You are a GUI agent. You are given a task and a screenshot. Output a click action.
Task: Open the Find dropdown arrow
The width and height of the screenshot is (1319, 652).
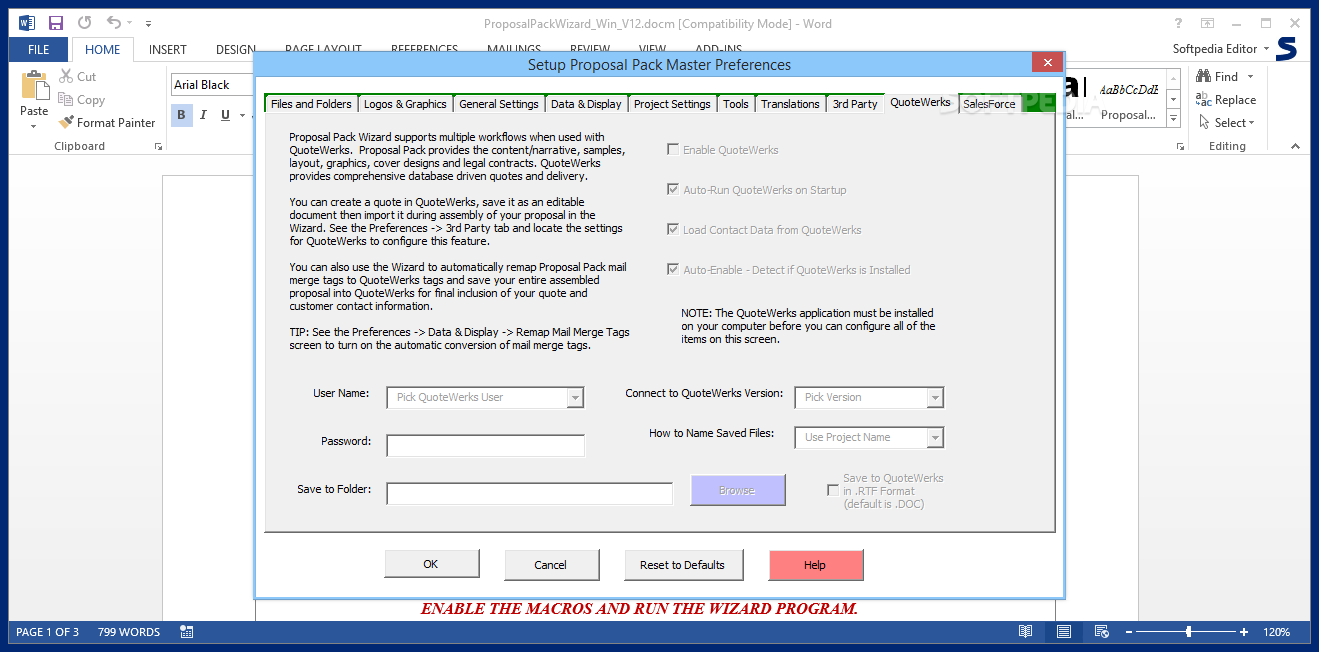coord(1250,77)
